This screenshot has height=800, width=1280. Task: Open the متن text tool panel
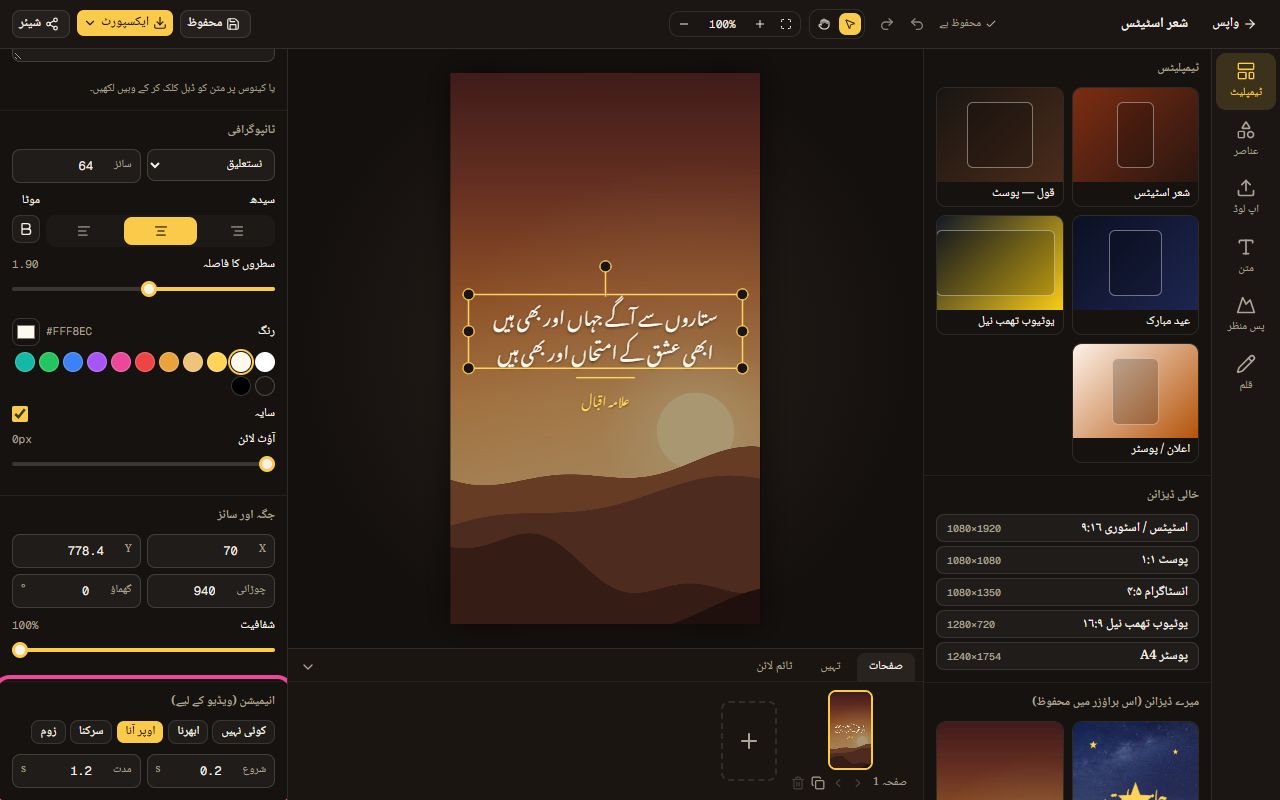pos(1245,255)
